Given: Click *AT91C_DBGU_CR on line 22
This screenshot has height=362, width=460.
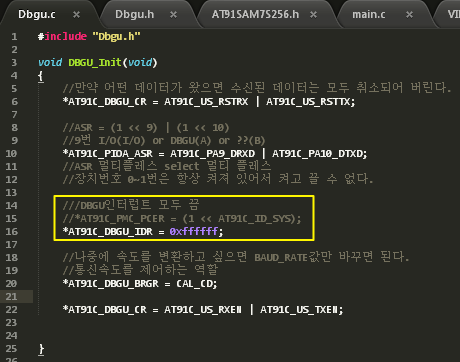Looking at the screenshot, I should tap(105, 309).
